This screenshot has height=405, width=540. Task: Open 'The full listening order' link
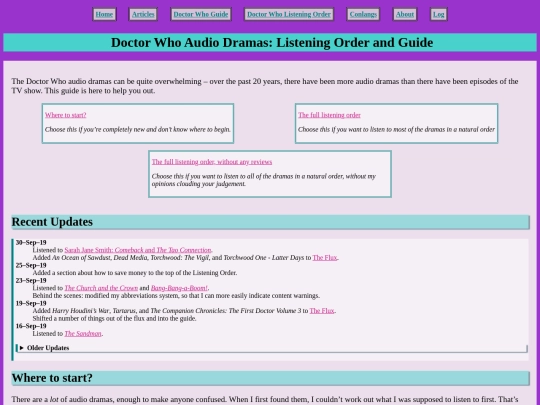click(329, 115)
